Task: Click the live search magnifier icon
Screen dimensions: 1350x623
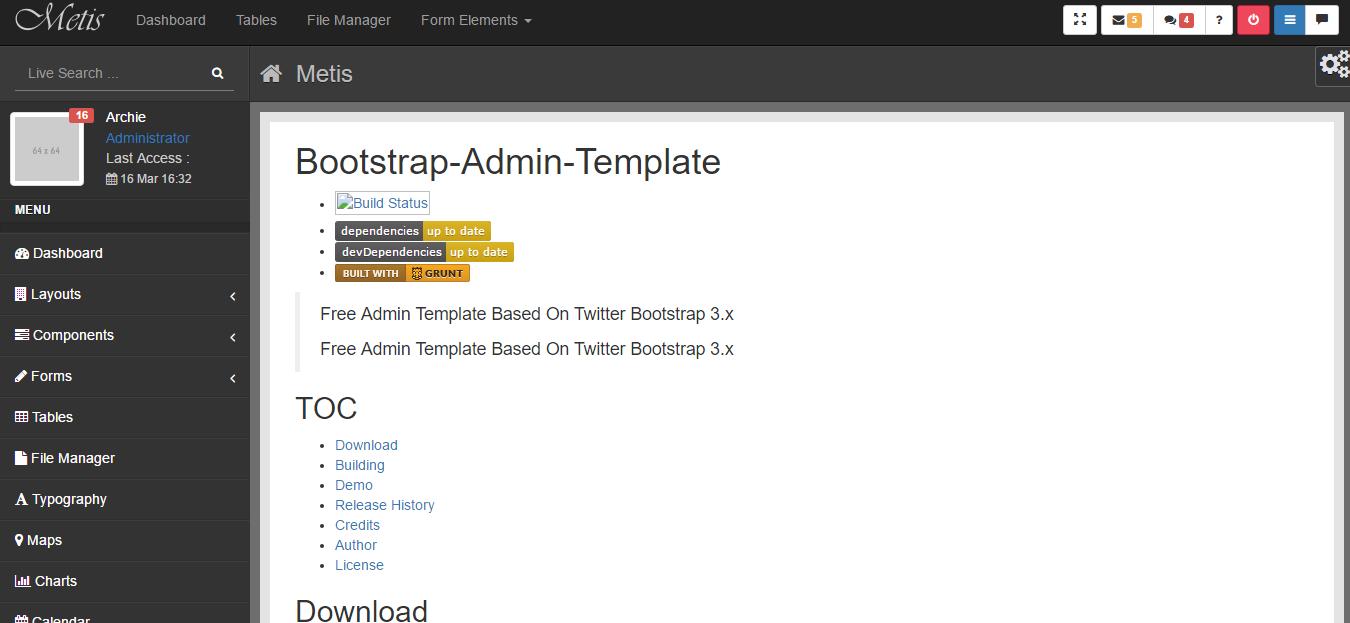Action: (x=218, y=73)
